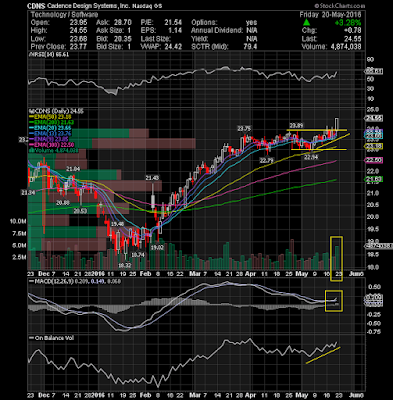Click the Dec label on bottom date axis
The image size is (393, 400).
tap(43, 395)
